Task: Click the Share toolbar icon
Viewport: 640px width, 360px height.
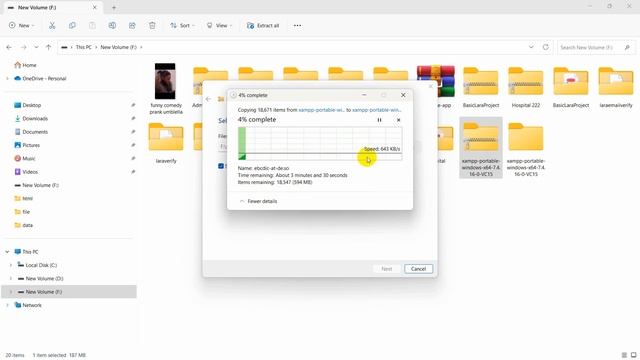Action: [132, 25]
